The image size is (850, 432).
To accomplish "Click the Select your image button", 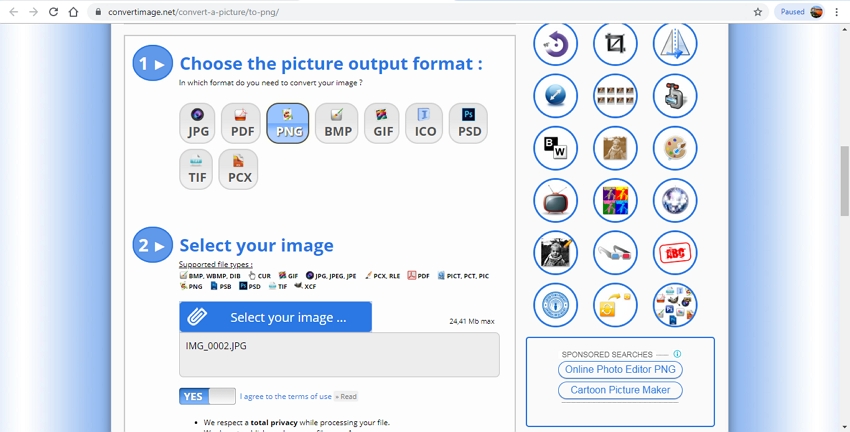I will [276, 317].
